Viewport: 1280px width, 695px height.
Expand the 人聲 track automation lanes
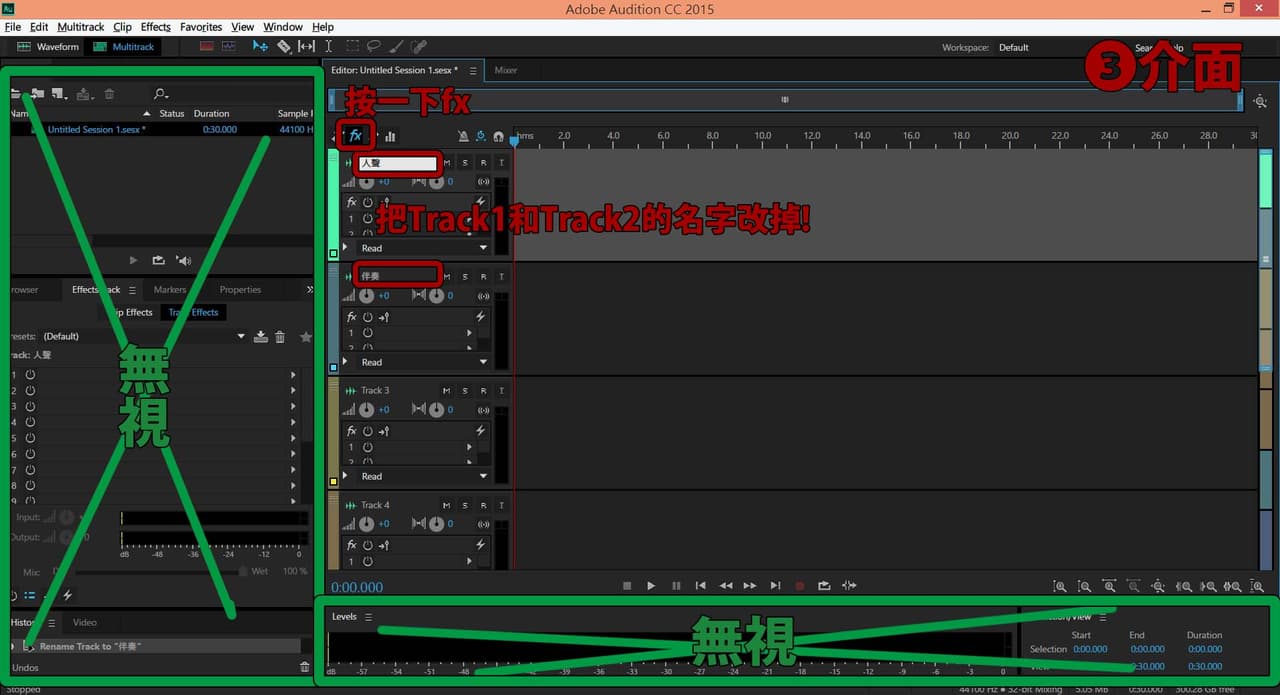[346, 247]
